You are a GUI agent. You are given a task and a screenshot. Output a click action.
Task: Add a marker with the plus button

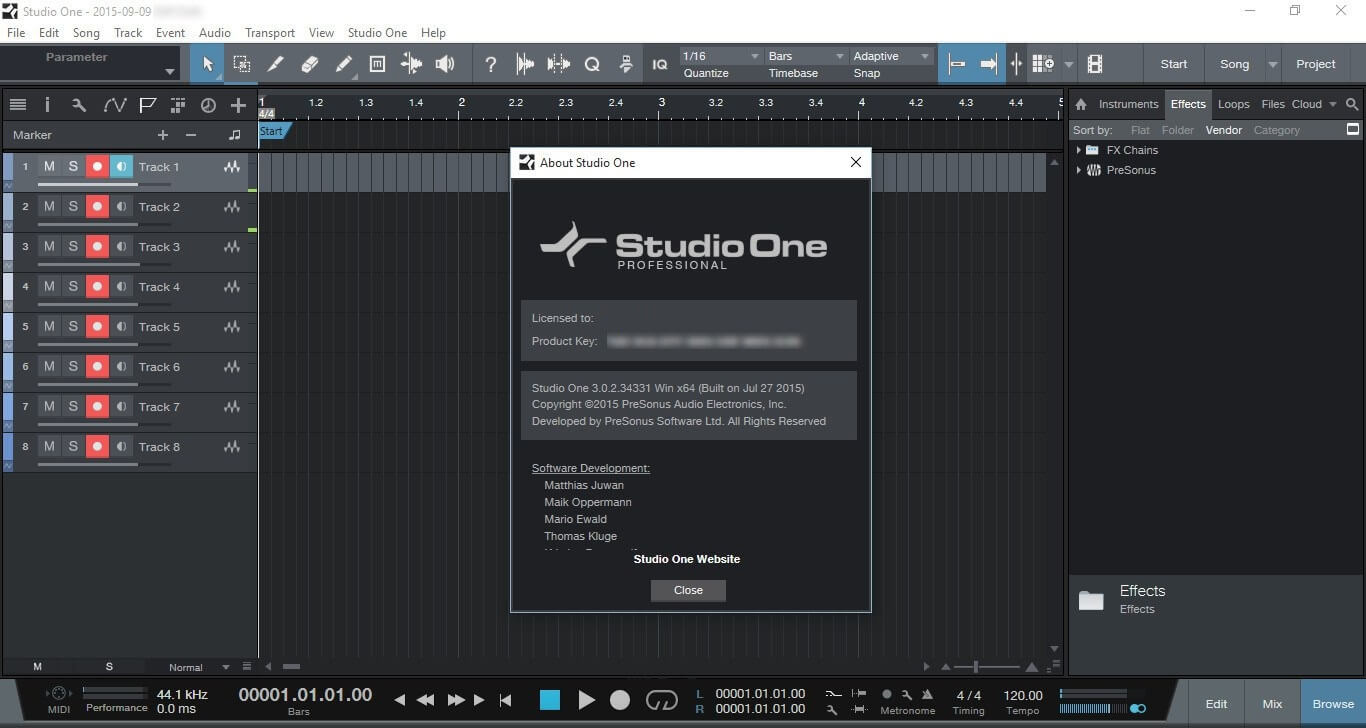pos(163,135)
